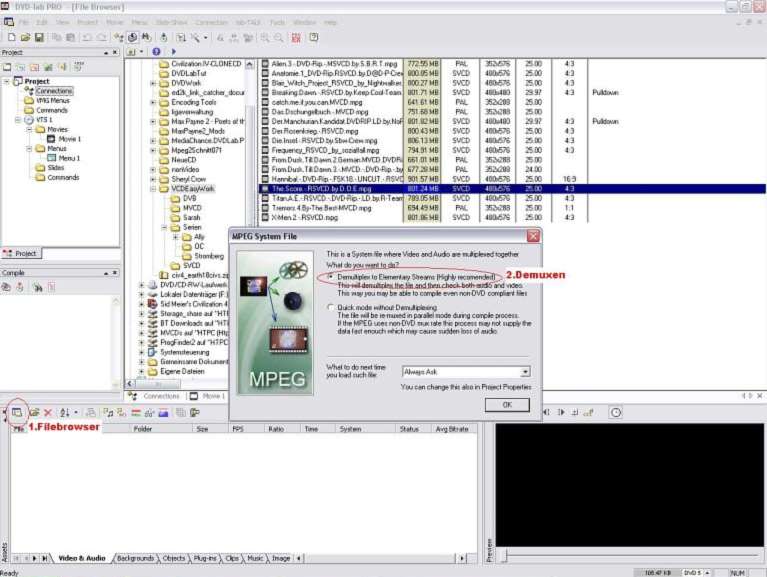Open the sort dropdown arrow in Assets toolbar
767x577 pixels.
coord(75,412)
